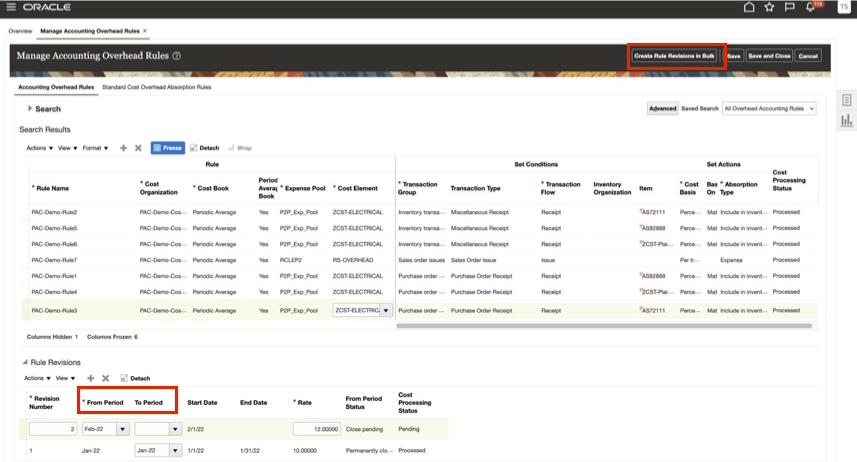Click the Freeze column button
This screenshot has height=462, width=857.
(167, 148)
